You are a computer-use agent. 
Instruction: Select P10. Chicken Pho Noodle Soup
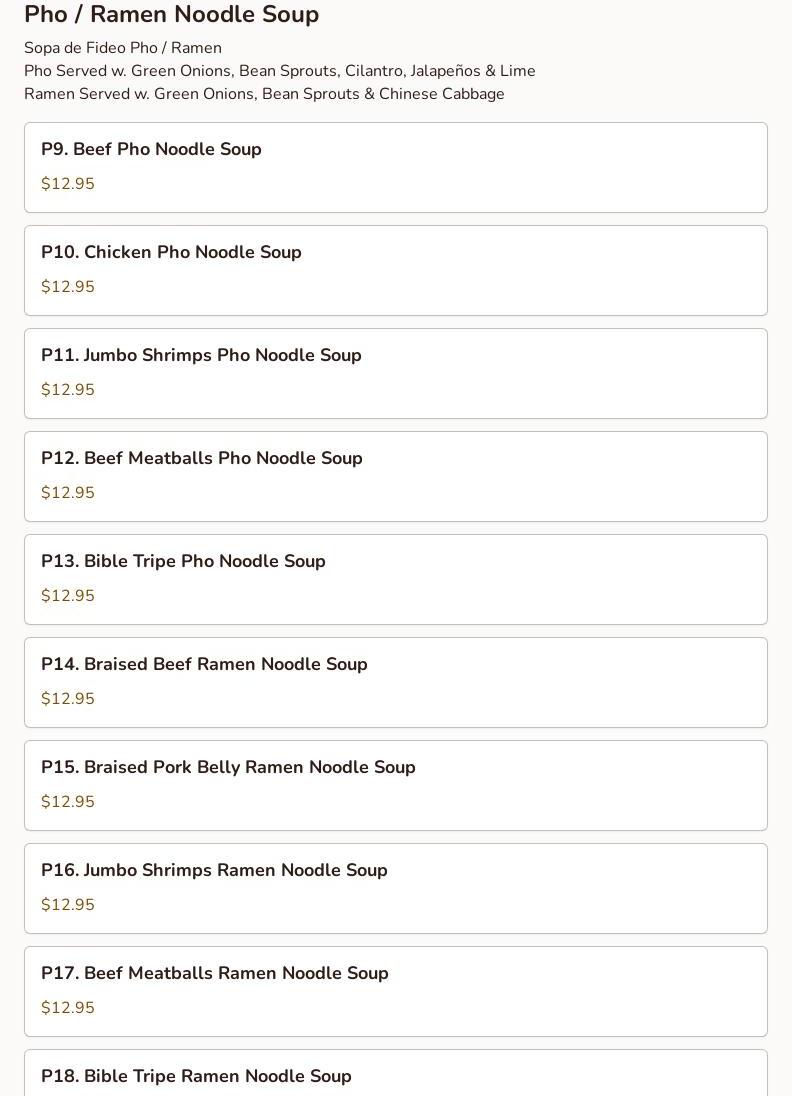pyautogui.click(x=396, y=271)
